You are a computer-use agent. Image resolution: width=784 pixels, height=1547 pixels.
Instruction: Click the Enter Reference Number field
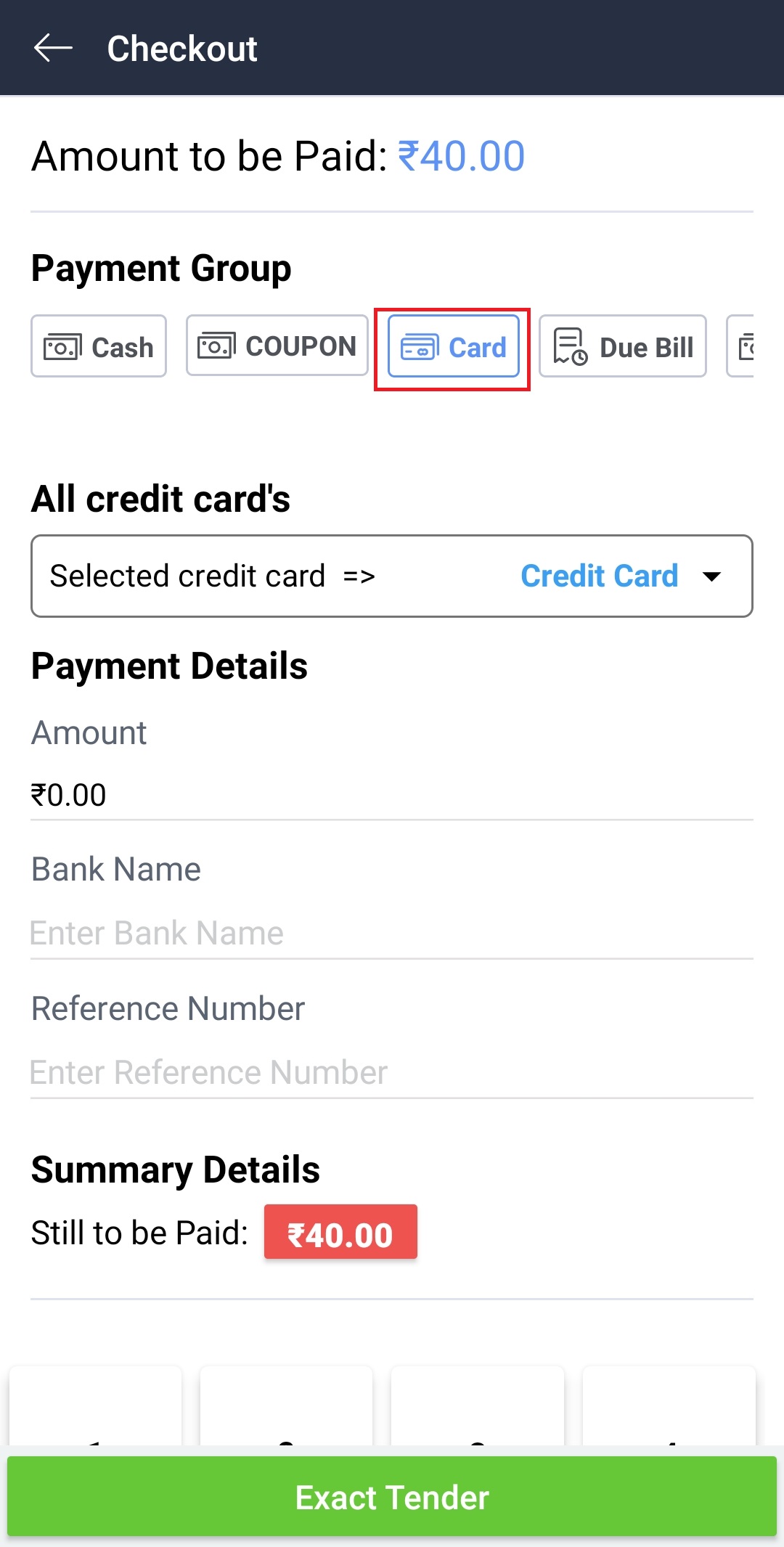point(392,1072)
